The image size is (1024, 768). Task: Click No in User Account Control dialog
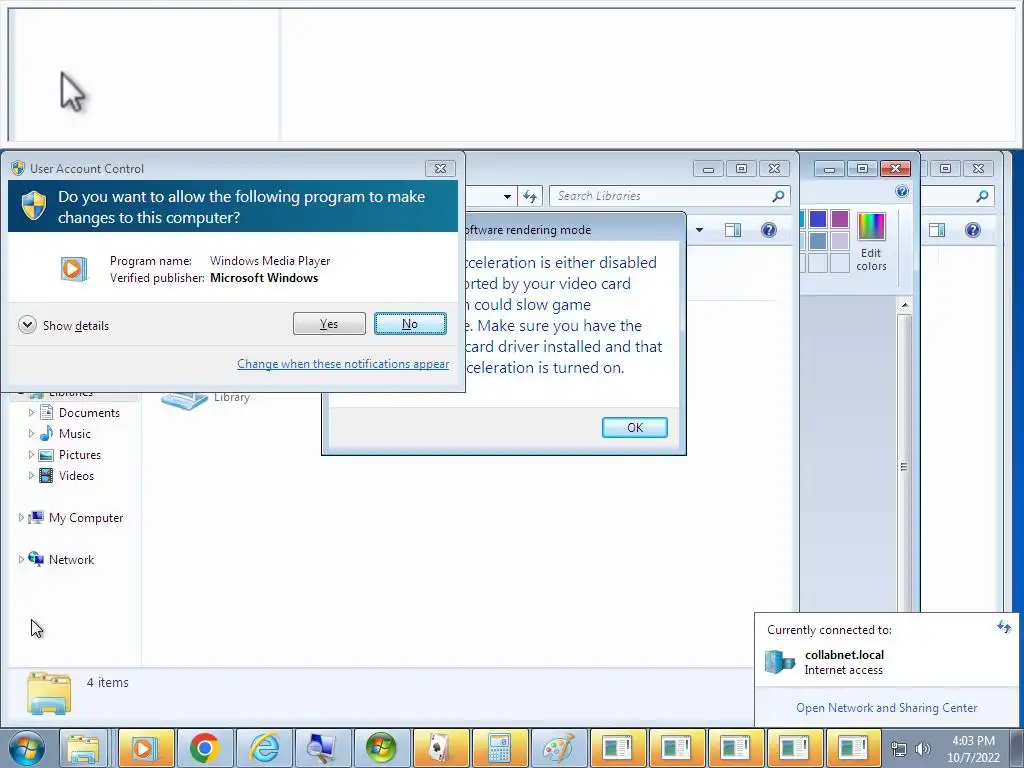point(410,323)
